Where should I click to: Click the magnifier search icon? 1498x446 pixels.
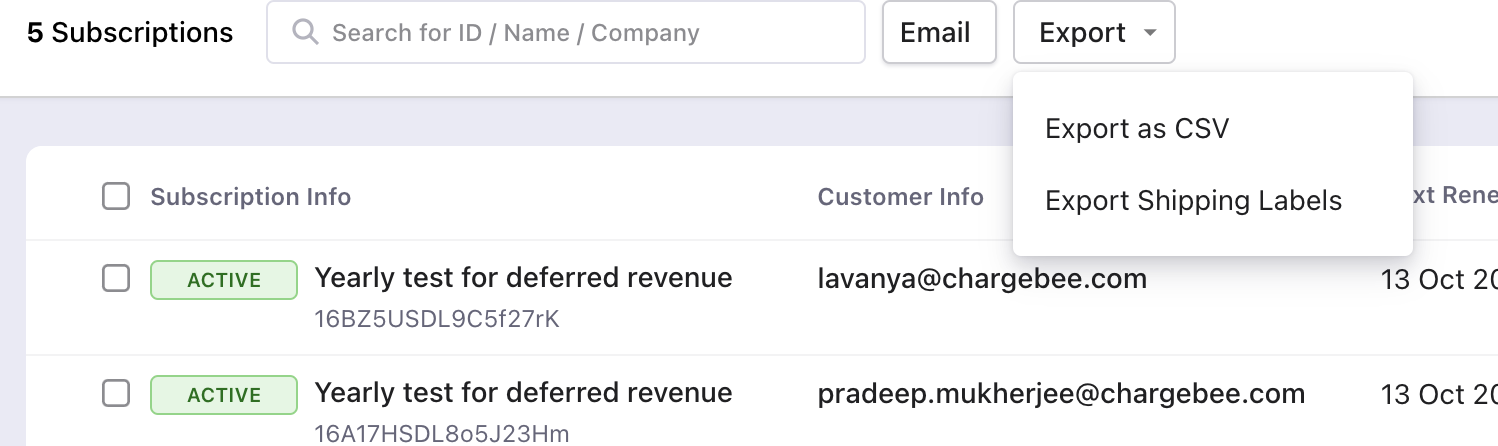coord(305,32)
